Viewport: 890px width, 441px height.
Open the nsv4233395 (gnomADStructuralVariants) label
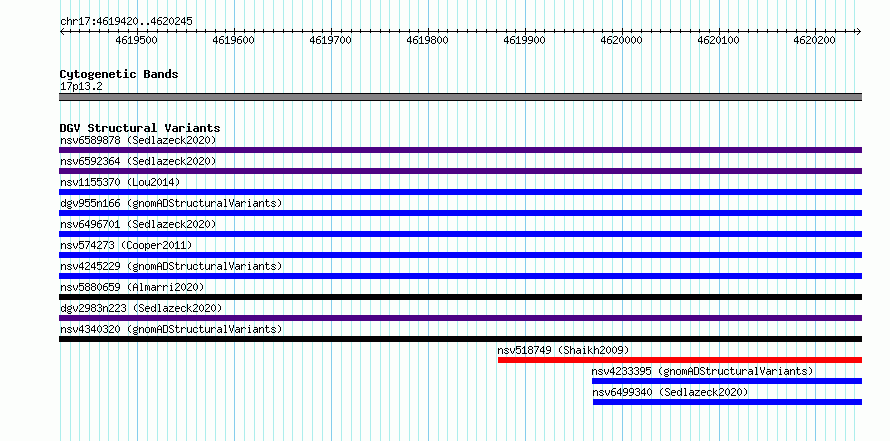[x=703, y=371]
